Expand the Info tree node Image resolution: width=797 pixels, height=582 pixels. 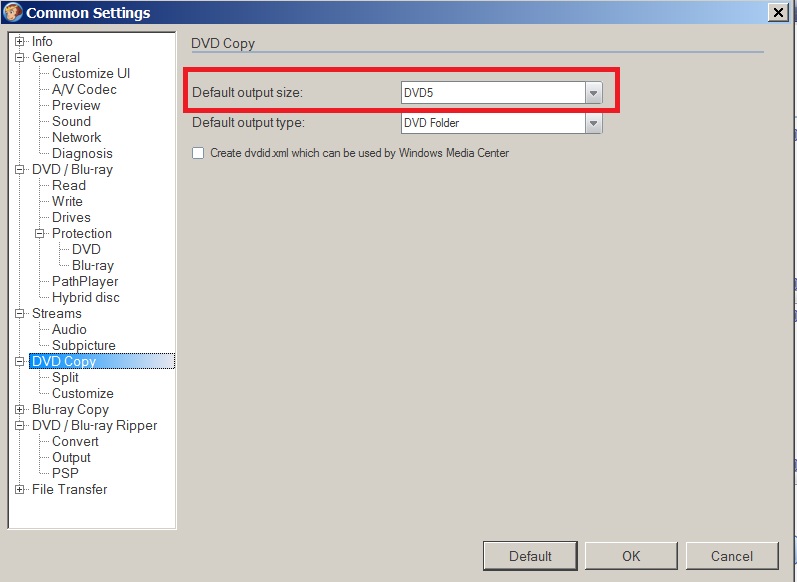(19, 41)
